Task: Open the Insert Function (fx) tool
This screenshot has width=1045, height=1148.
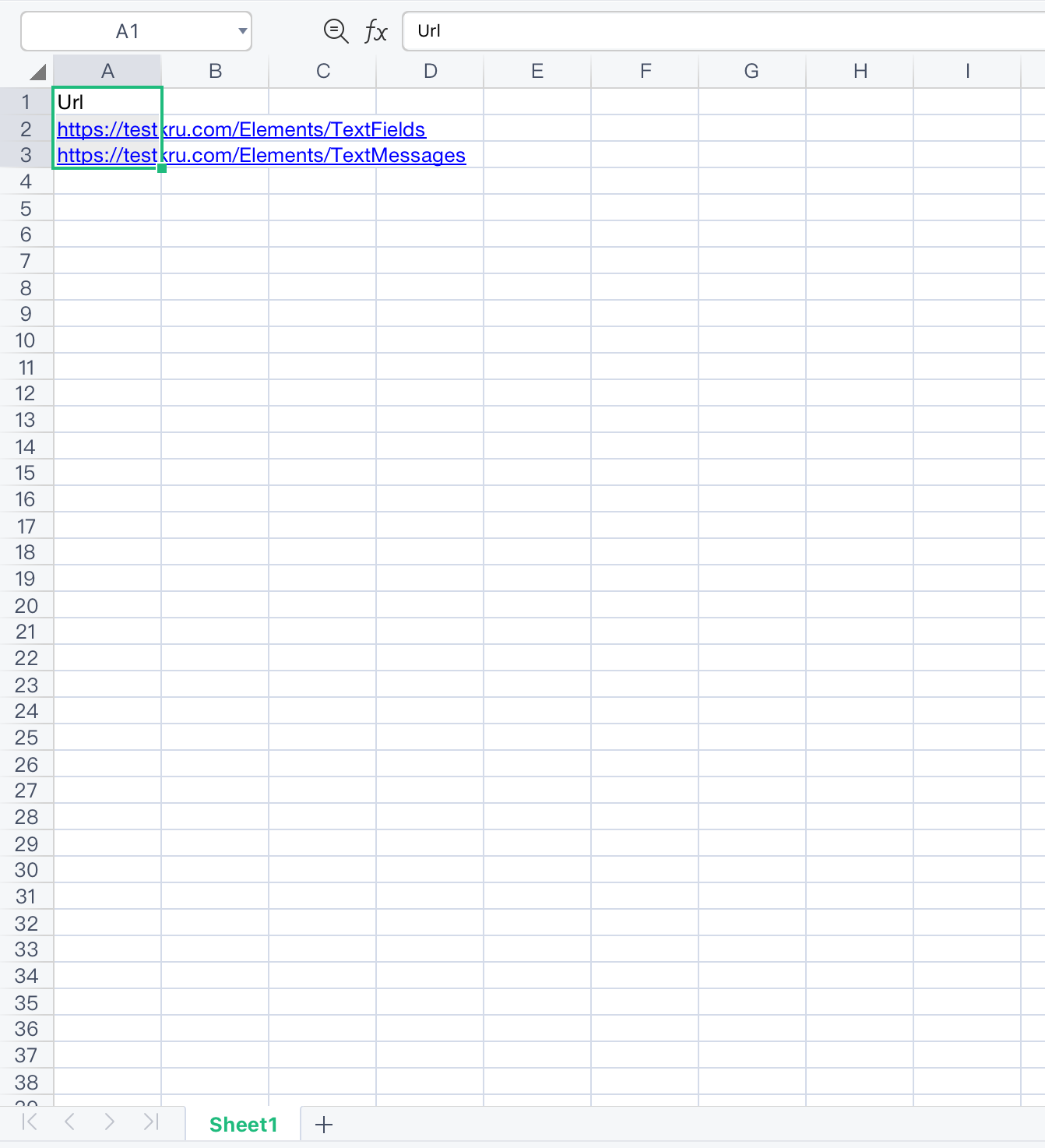Action: point(375,31)
